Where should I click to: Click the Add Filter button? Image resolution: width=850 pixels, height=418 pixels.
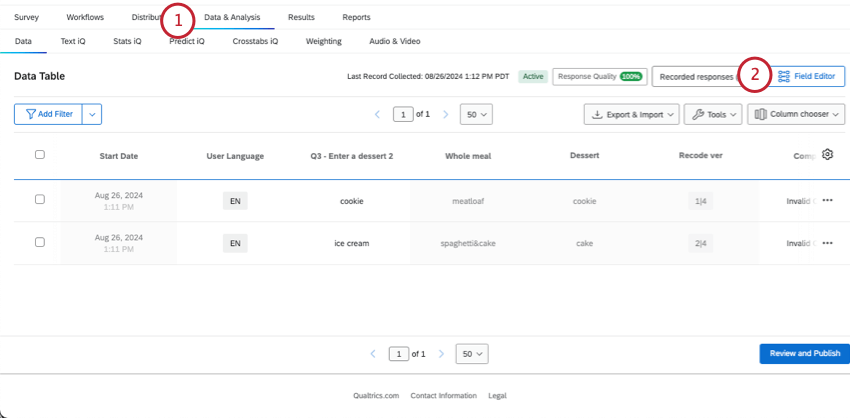click(48, 115)
